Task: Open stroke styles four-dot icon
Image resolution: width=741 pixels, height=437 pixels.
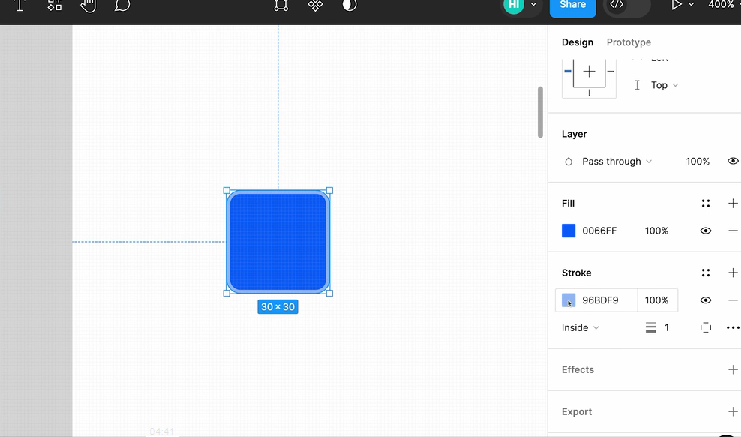Action: tap(706, 273)
